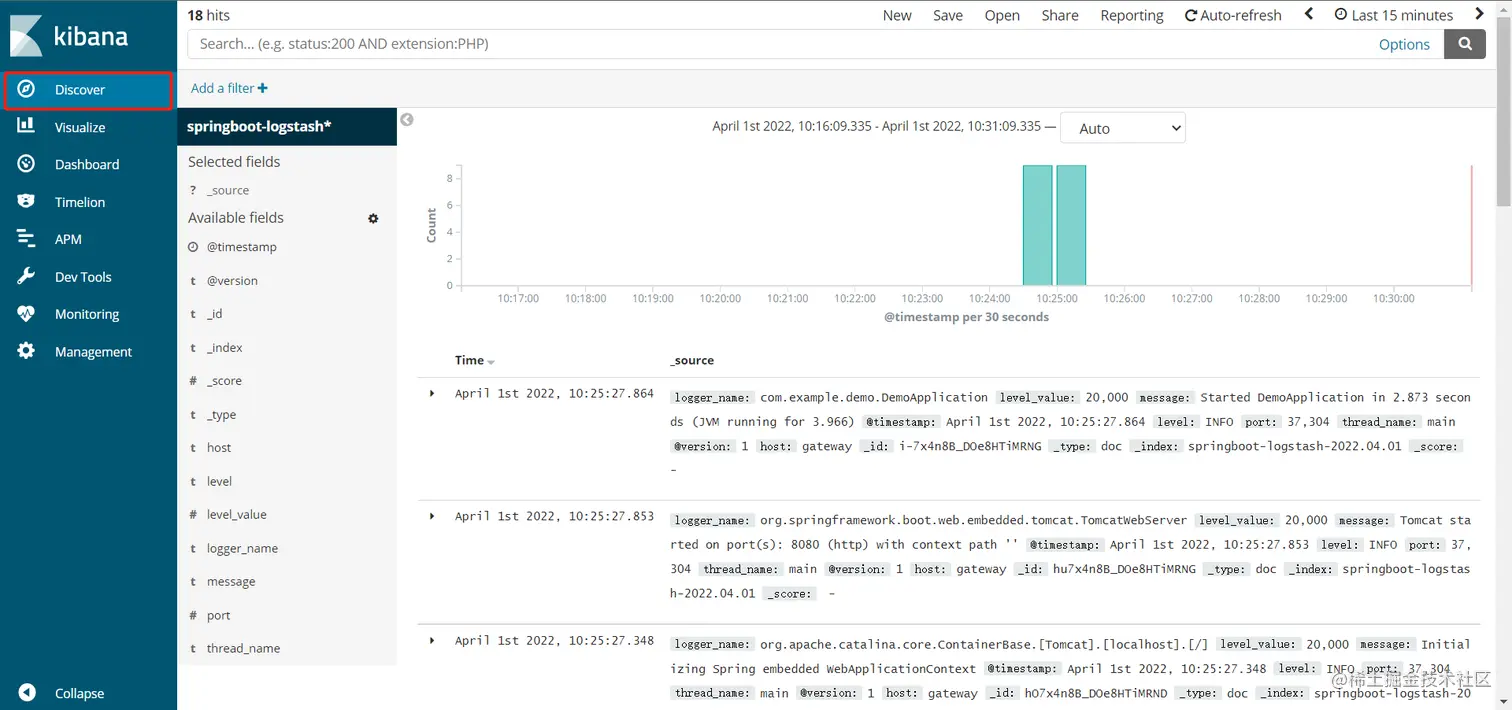Select the @timestamp available field
Viewport: 1512px width, 710px height.
tap(241, 247)
